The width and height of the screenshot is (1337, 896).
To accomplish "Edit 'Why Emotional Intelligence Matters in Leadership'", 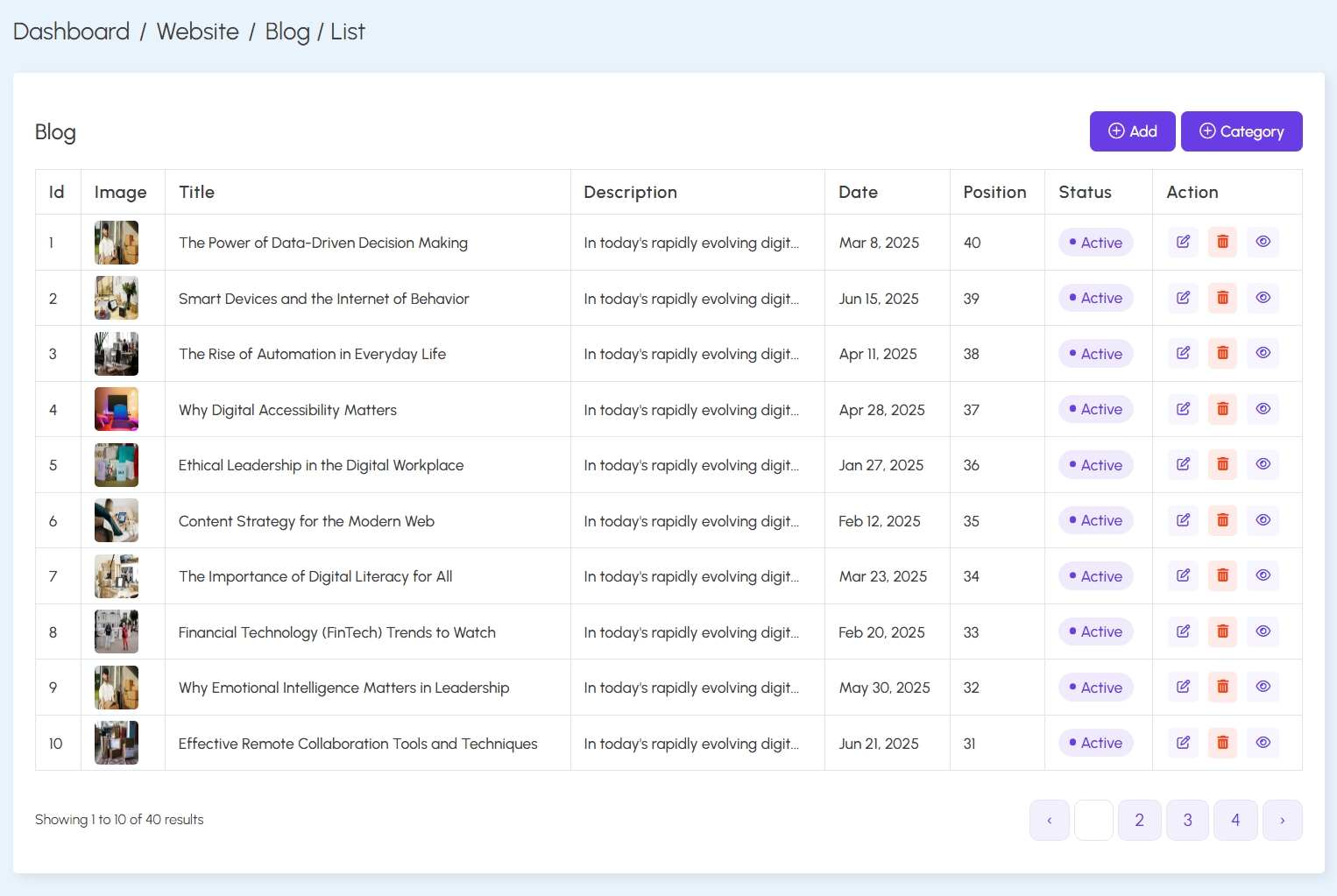I will pyautogui.click(x=1183, y=687).
